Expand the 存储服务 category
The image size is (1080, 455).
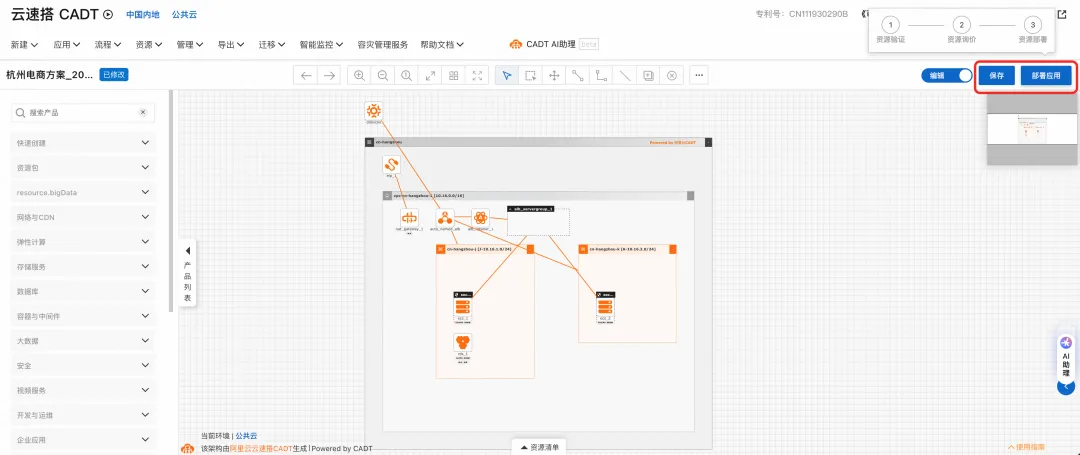83,266
